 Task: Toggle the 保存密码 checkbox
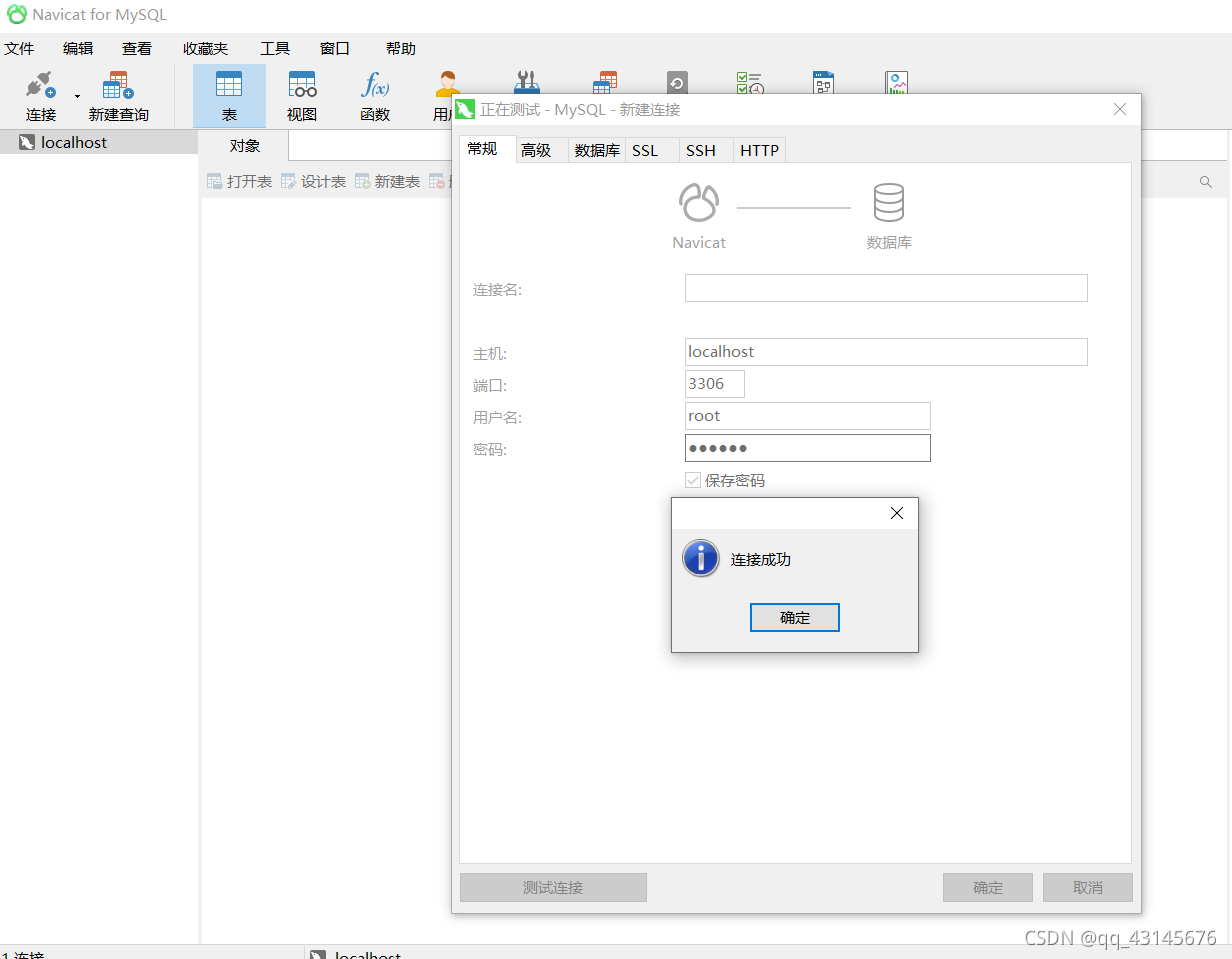(x=693, y=480)
